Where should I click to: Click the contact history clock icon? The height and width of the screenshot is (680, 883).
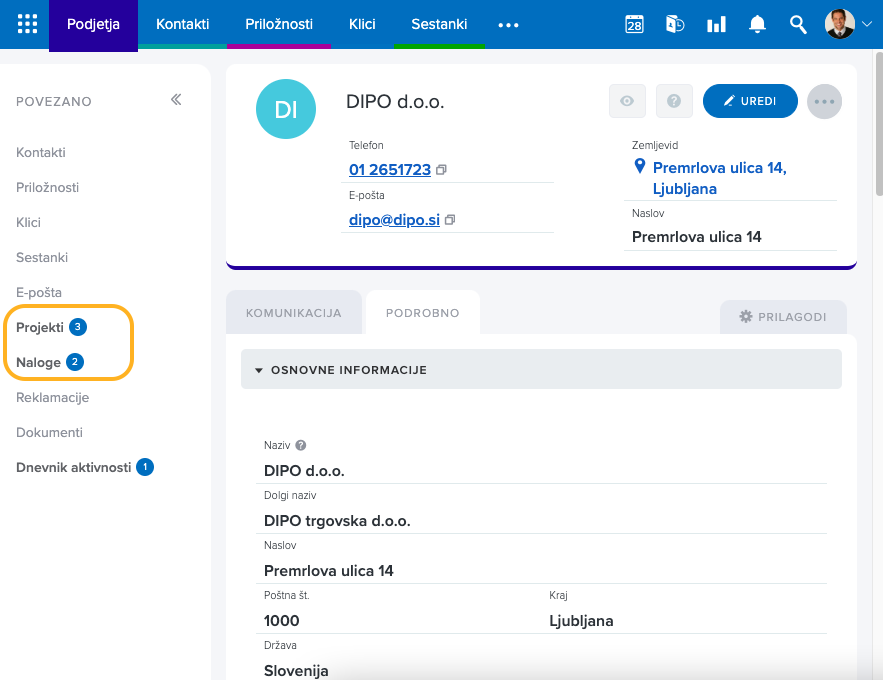point(675,25)
